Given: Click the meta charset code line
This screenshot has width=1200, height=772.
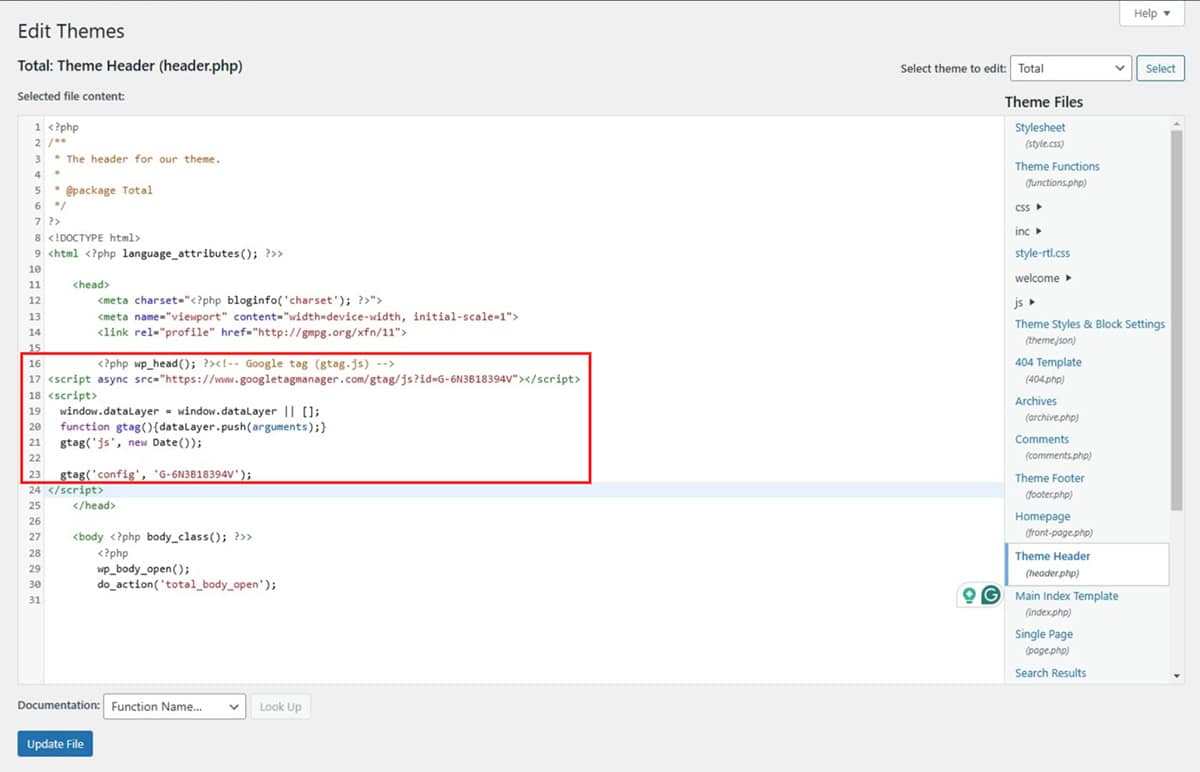Looking at the screenshot, I should [x=240, y=300].
